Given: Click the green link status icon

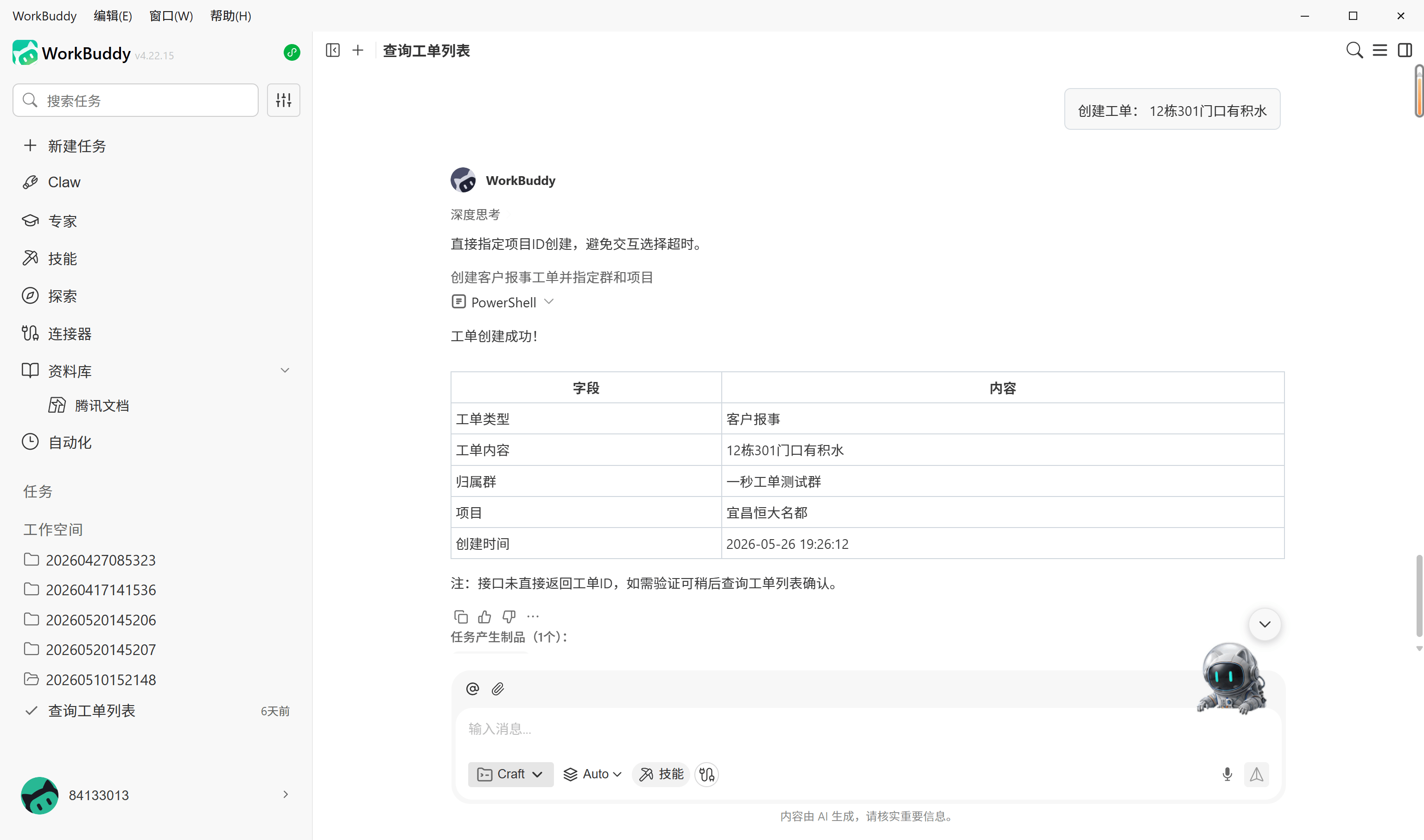Looking at the screenshot, I should click(292, 53).
